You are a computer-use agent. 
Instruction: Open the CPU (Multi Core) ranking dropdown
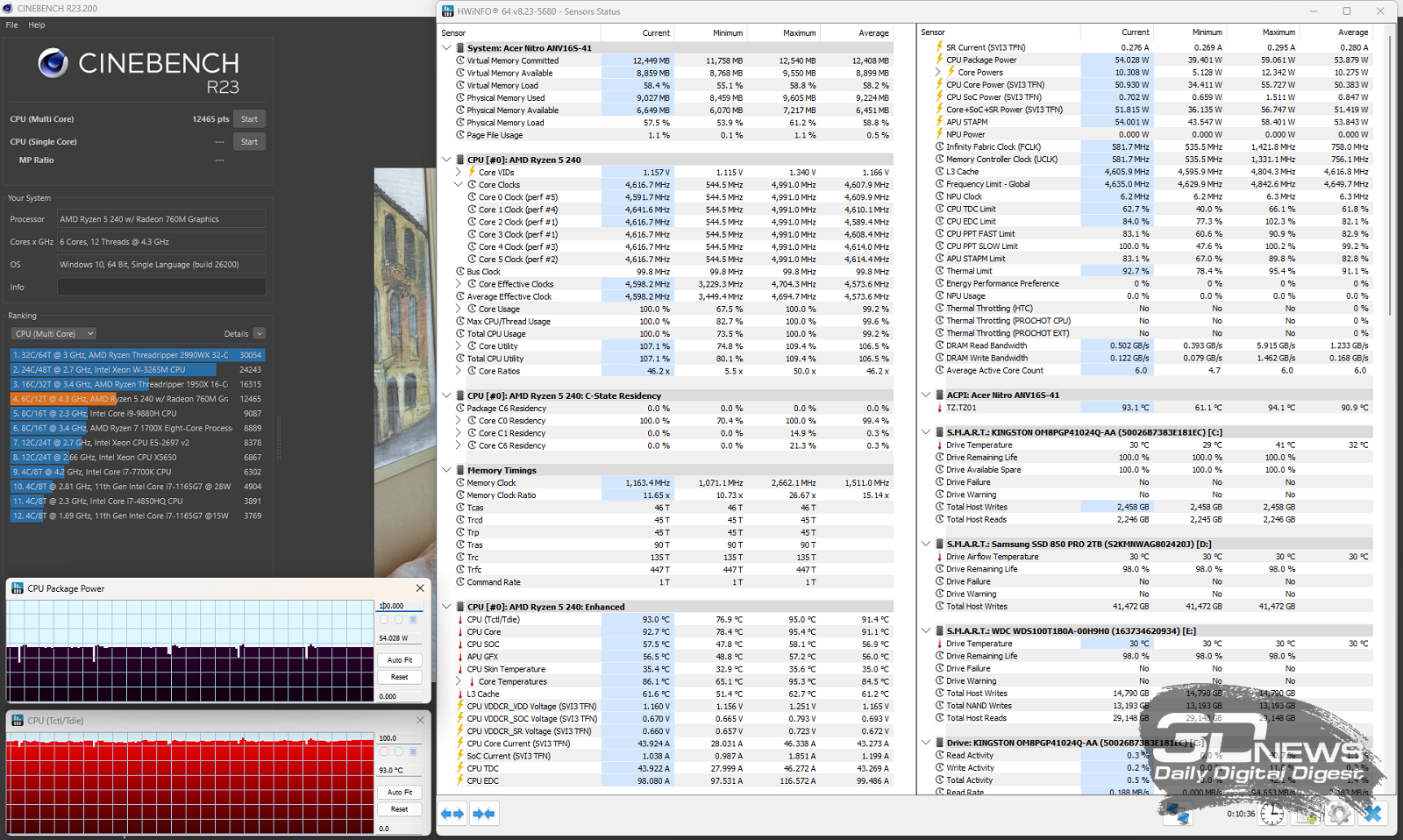click(x=53, y=333)
